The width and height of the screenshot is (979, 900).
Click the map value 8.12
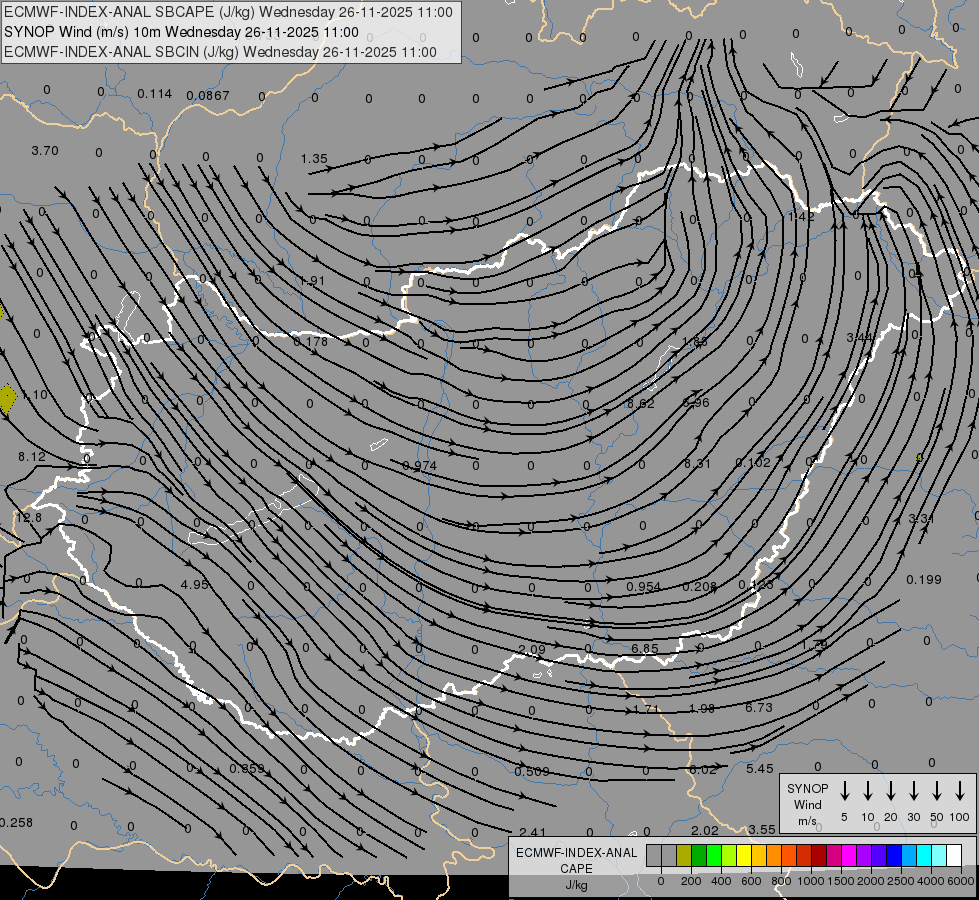tap(32, 457)
